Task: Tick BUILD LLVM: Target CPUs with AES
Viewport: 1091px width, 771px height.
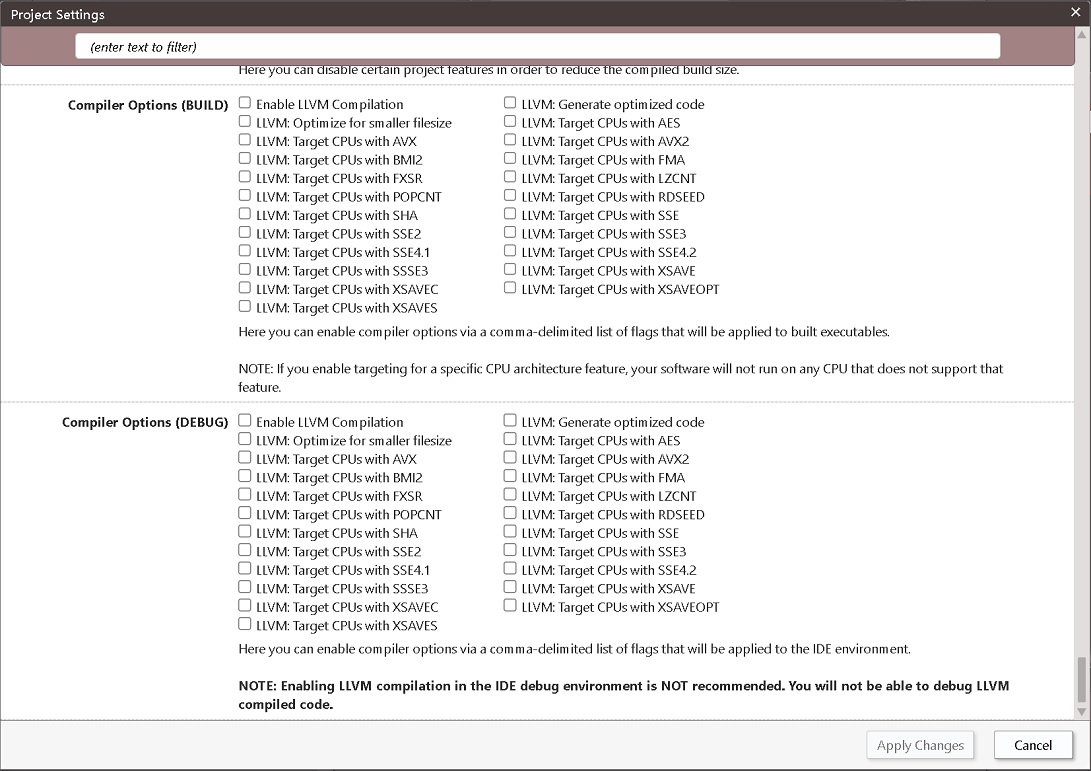Action: click(510, 122)
